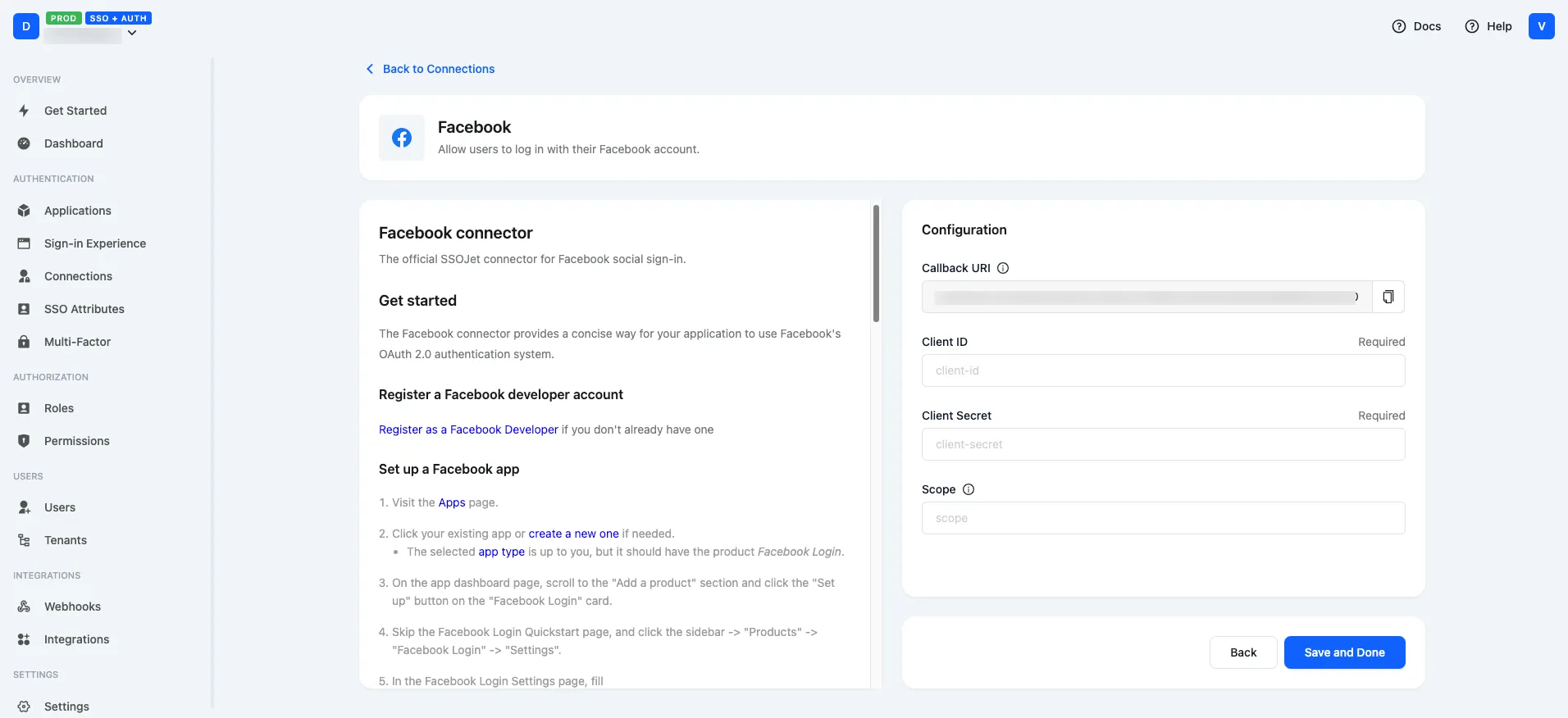Click the PROD environment badge
The height and width of the screenshot is (718, 1568).
64,17
